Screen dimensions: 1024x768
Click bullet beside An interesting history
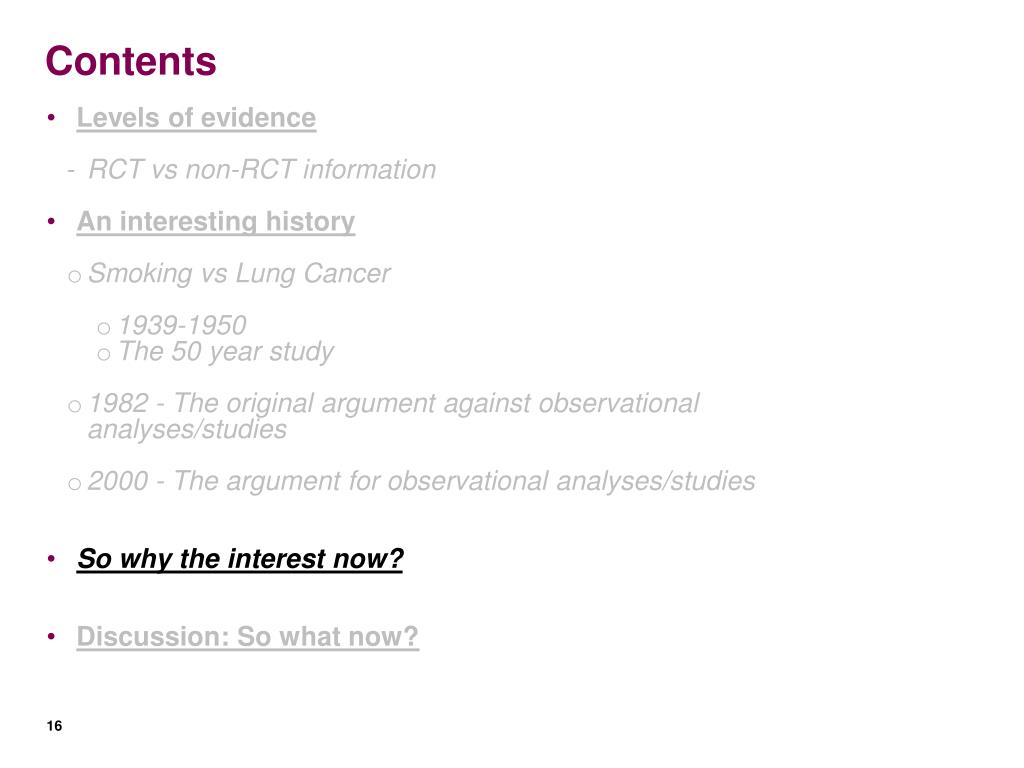click(x=52, y=221)
